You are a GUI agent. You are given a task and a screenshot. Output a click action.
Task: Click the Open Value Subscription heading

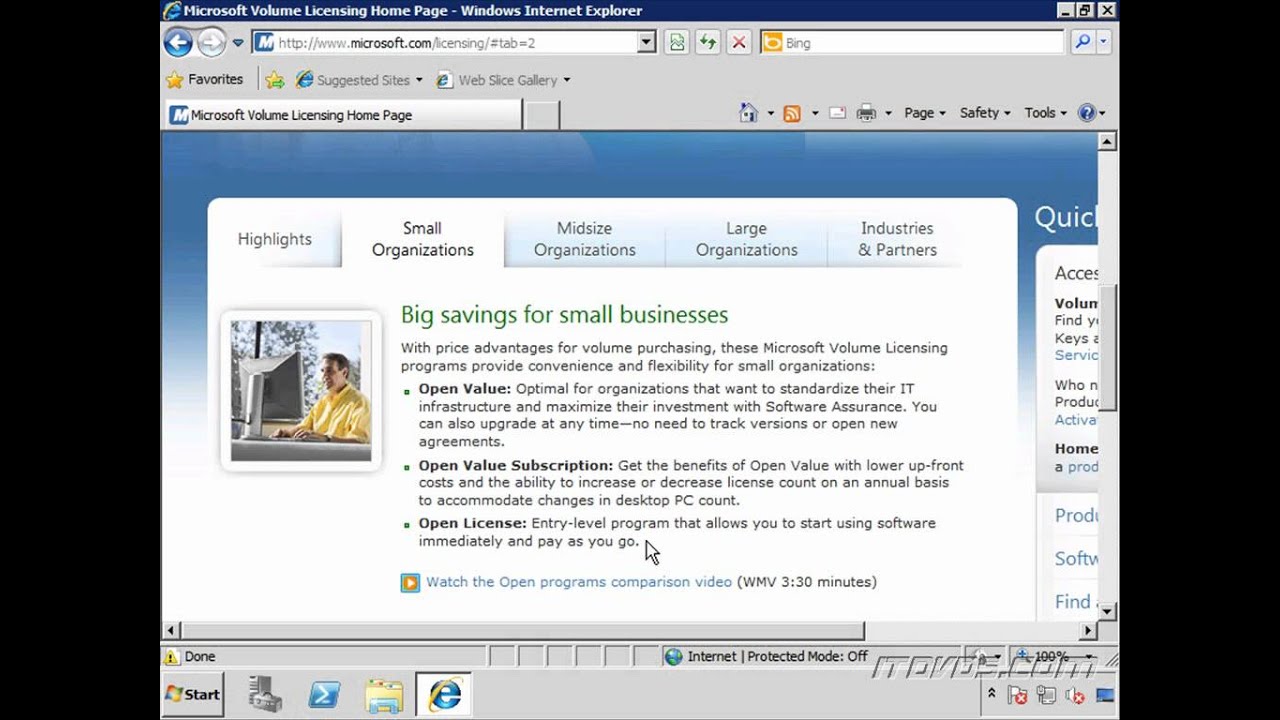click(515, 465)
